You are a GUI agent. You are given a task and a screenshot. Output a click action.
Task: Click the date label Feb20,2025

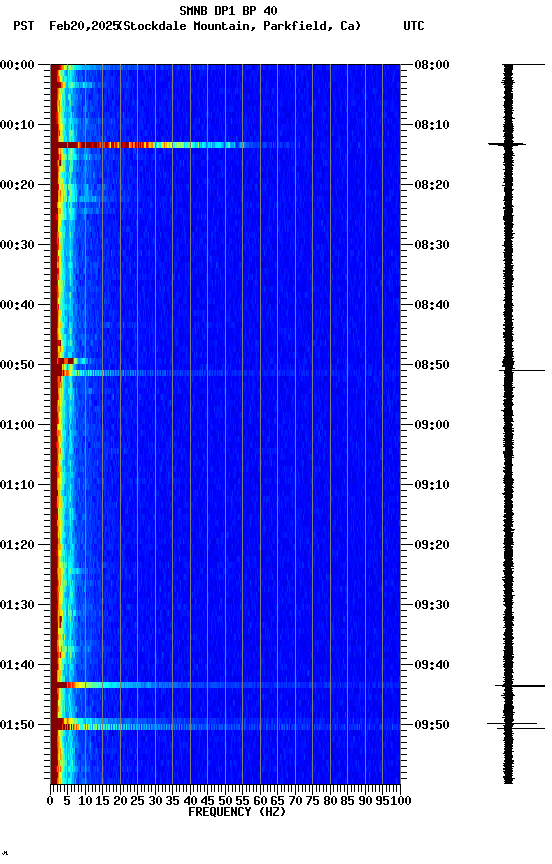pyautogui.click(x=84, y=26)
